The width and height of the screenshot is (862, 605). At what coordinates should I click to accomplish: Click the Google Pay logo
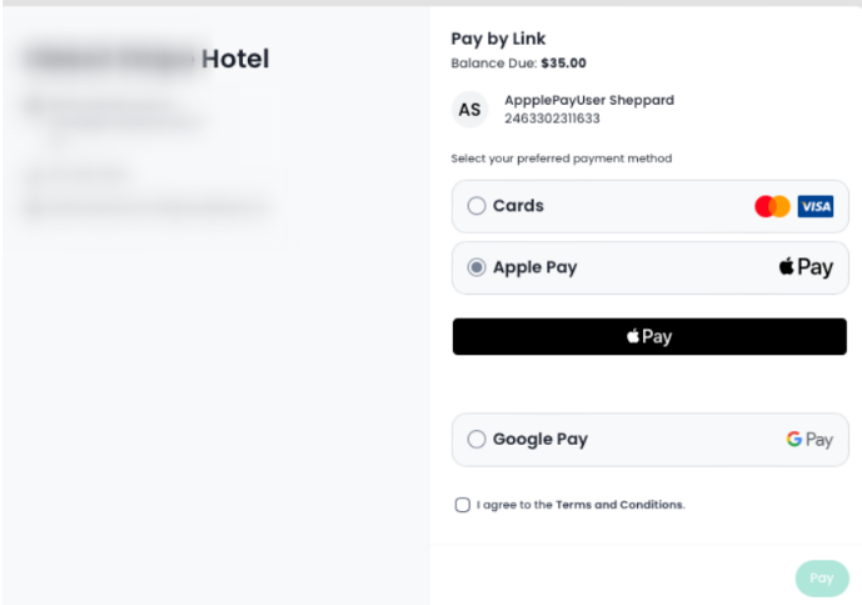(x=809, y=439)
